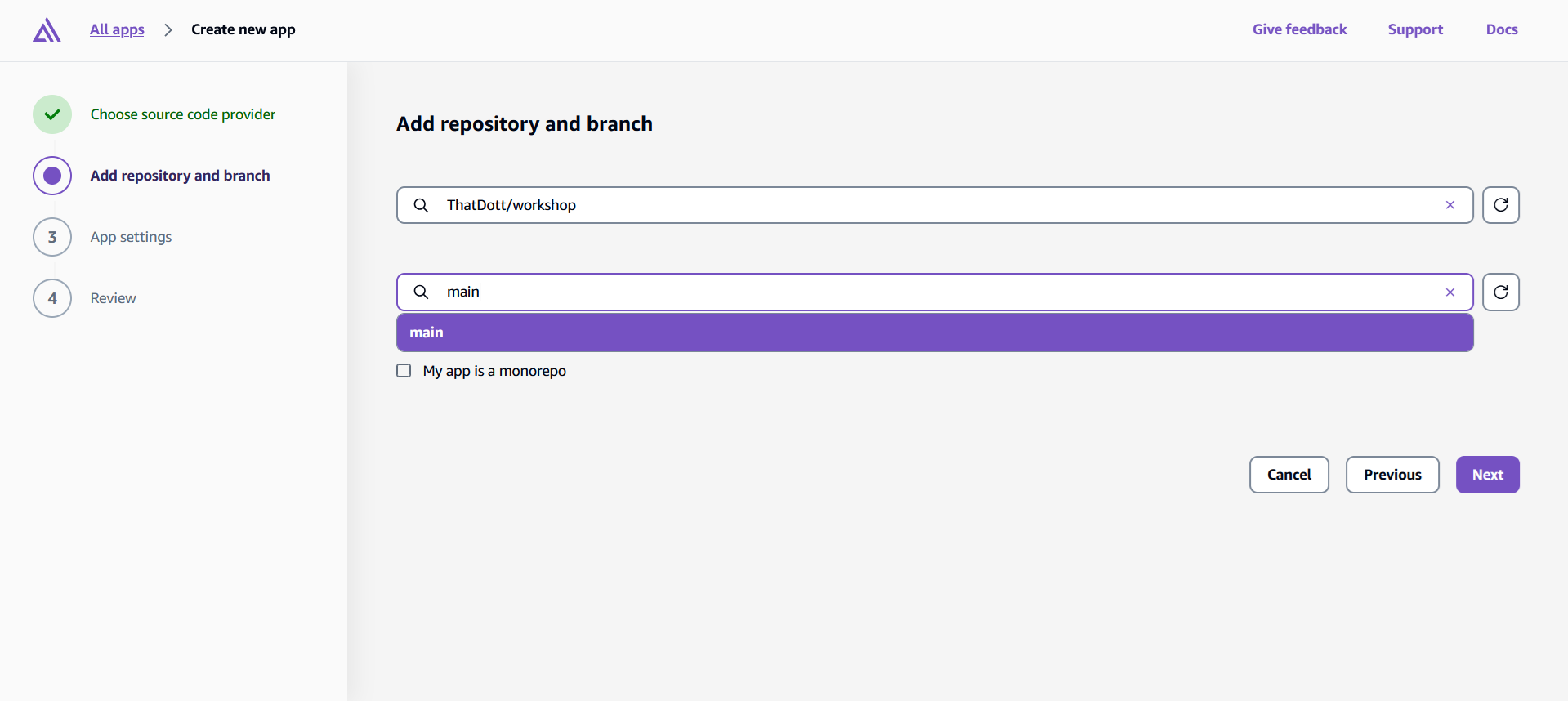
Task: Open the Support link
Action: tap(1415, 29)
